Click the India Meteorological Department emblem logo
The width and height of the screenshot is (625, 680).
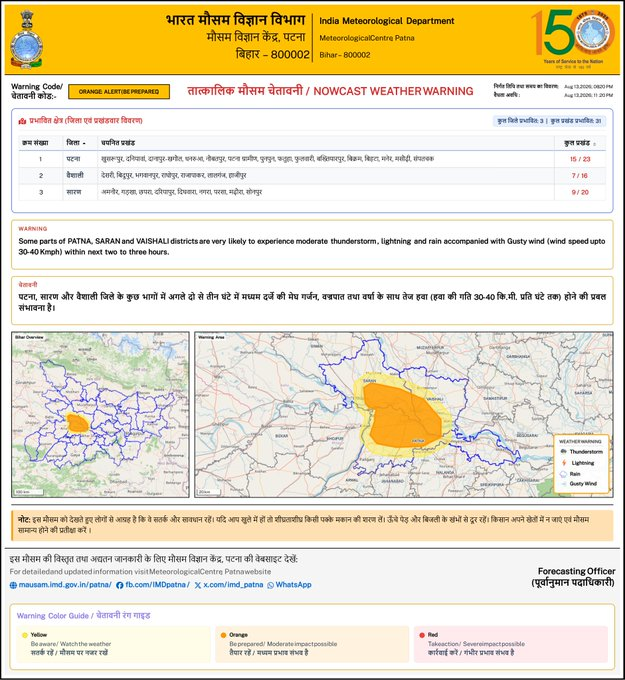[x=26, y=39]
